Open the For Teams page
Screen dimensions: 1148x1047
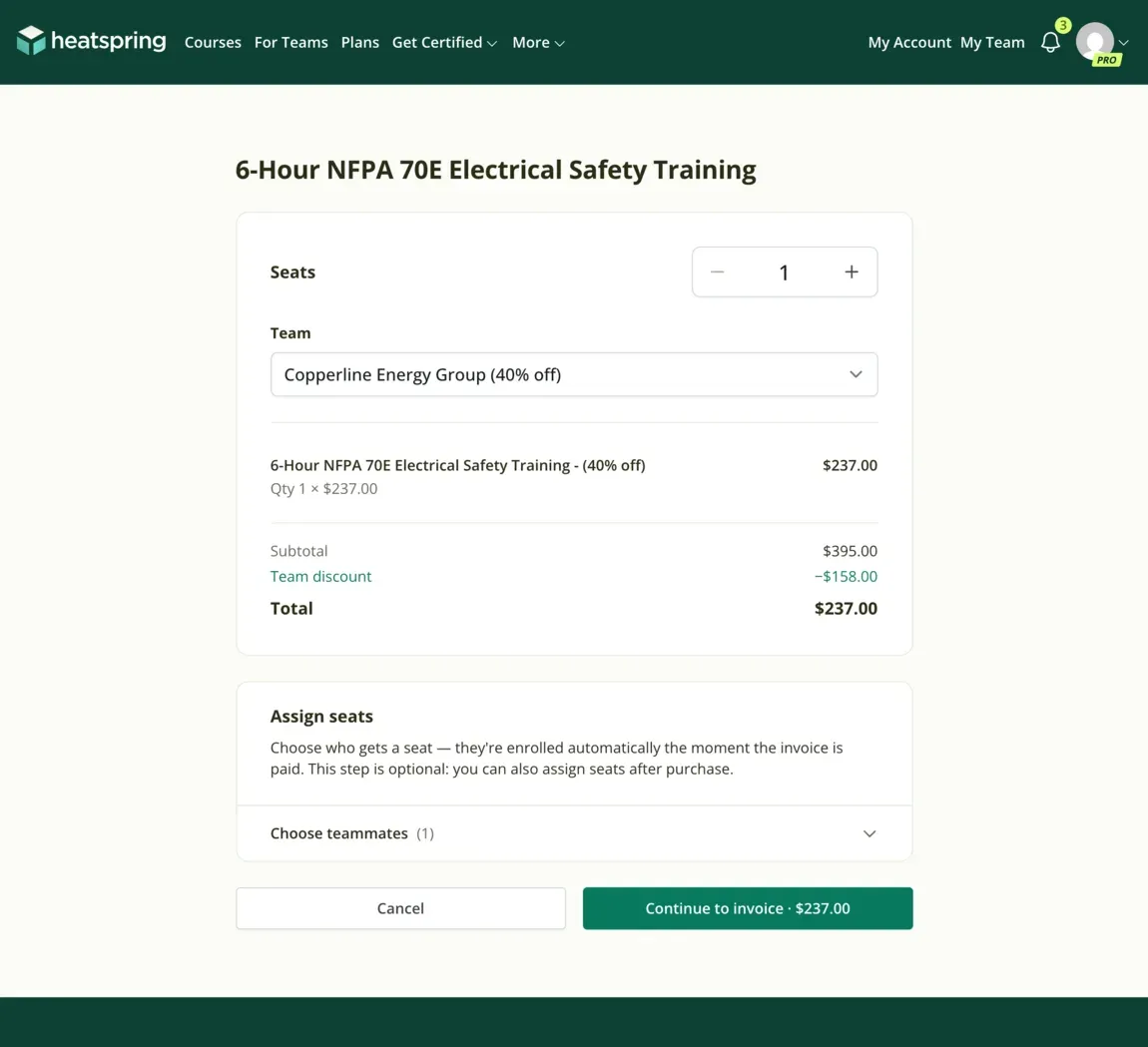point(290,43)
